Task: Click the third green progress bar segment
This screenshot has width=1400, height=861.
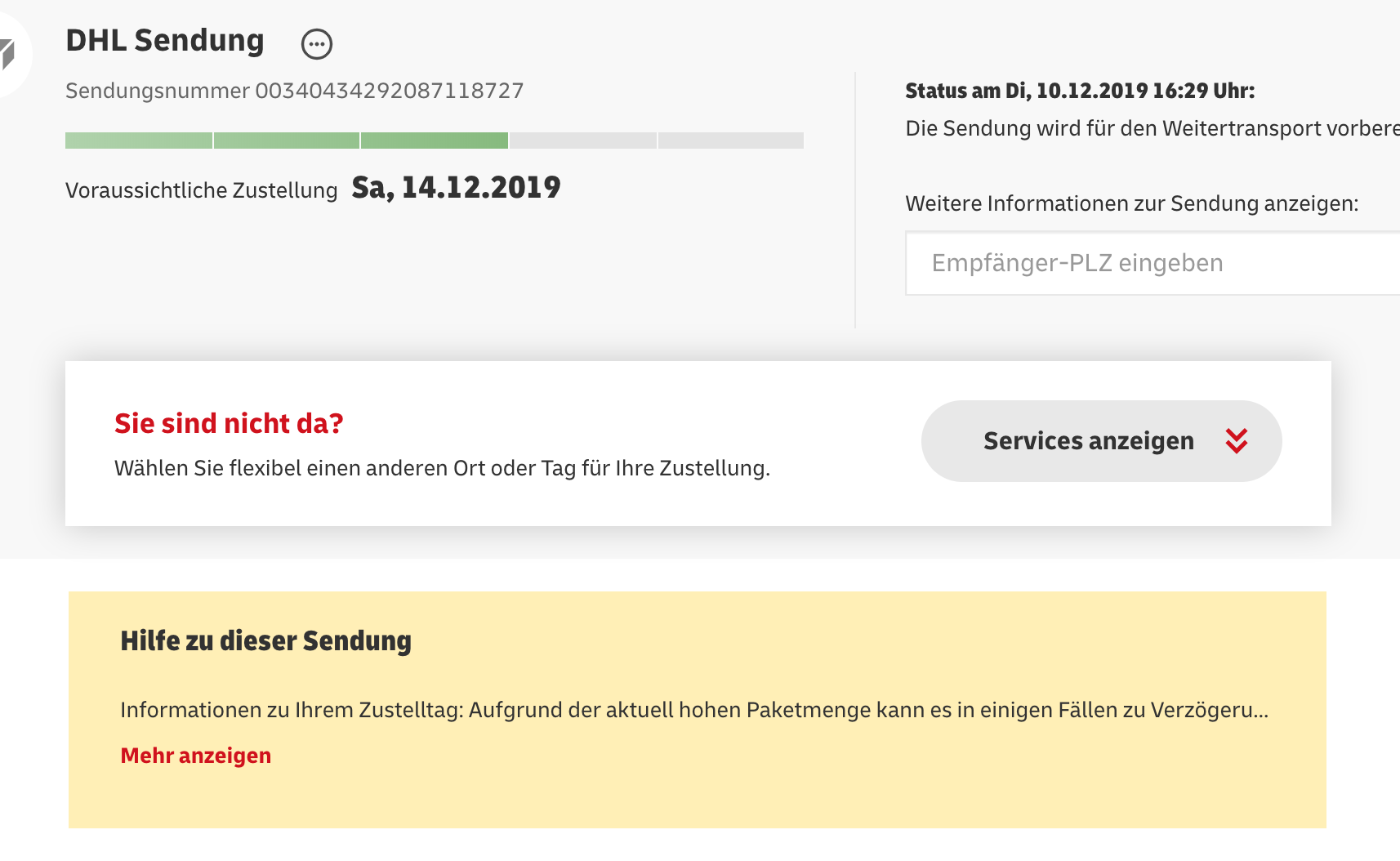Action: 435,141
